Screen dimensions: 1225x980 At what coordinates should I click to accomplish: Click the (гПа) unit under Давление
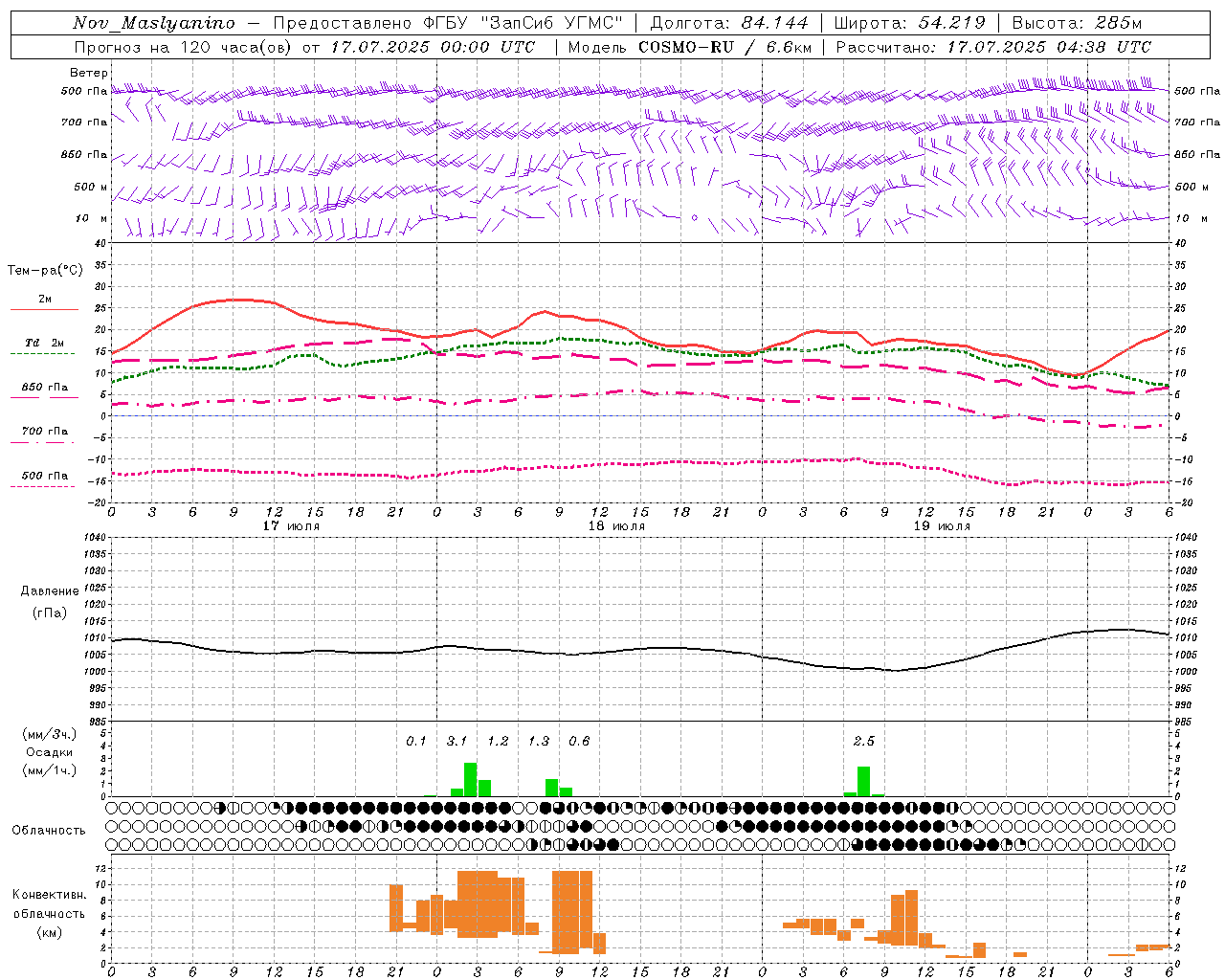click(x=49, y=613)
